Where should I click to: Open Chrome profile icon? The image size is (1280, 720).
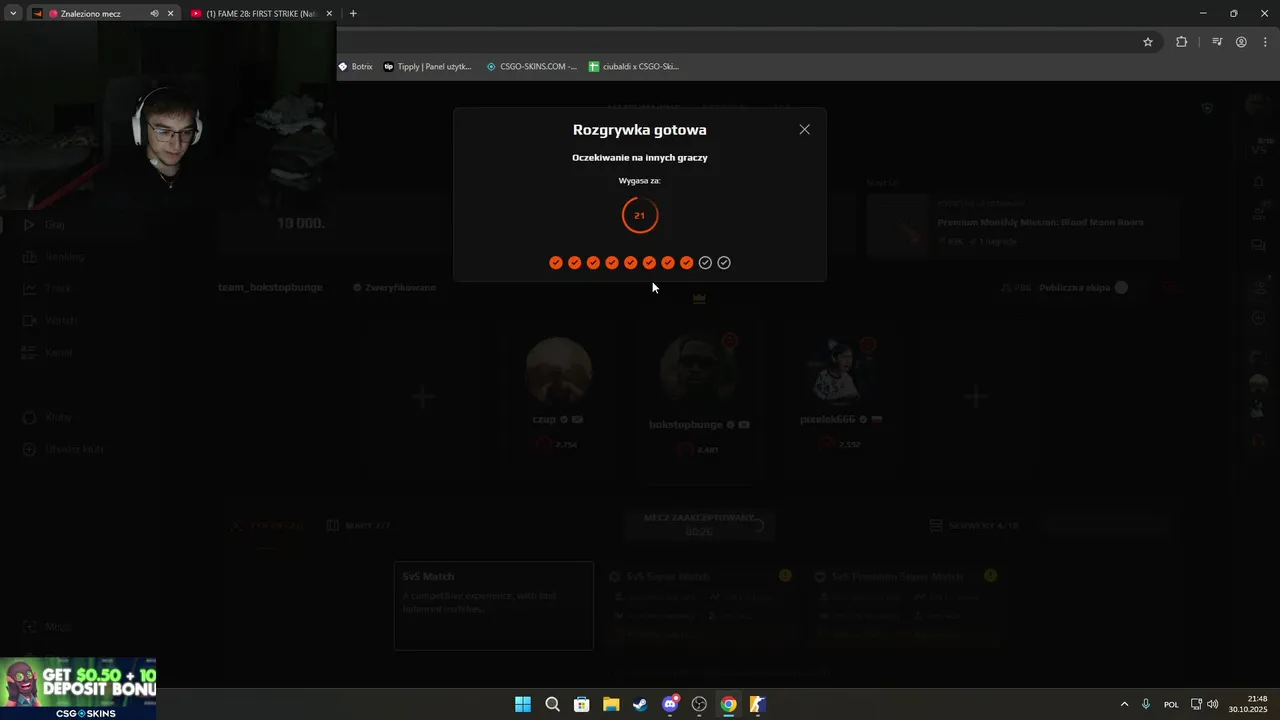pyautogui.click(x=1241, y=42)
